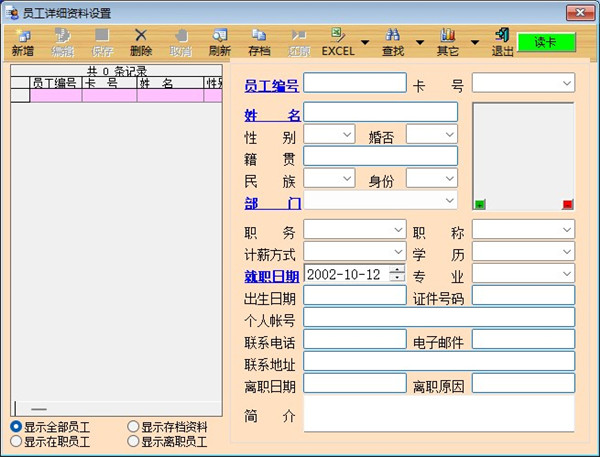Viewport: 600px width, 457px height.
Task: Open the 婚否 dropdown
Action: click(x=432, y=134)
